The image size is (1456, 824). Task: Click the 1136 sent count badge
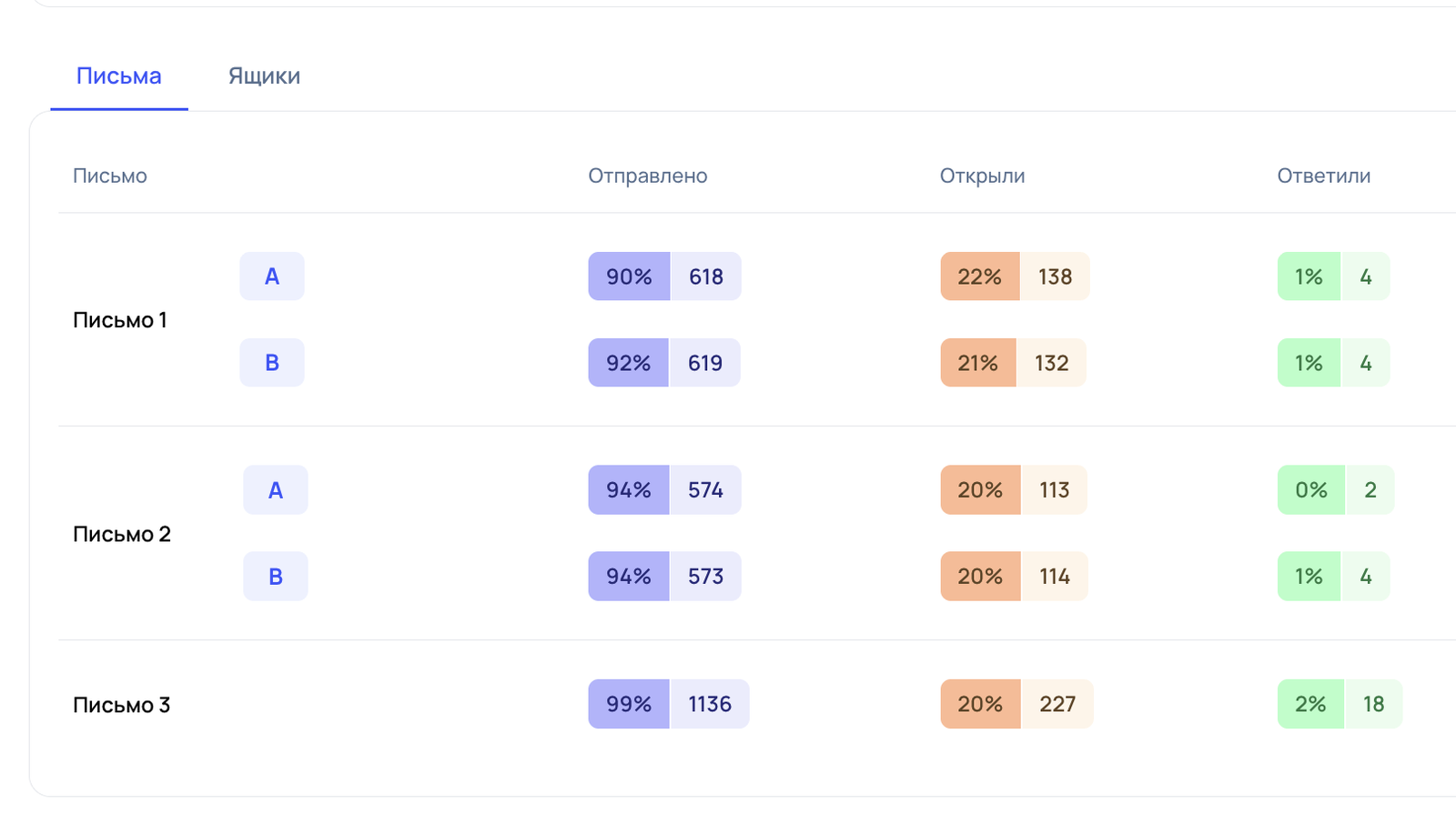tap(710, 704)
